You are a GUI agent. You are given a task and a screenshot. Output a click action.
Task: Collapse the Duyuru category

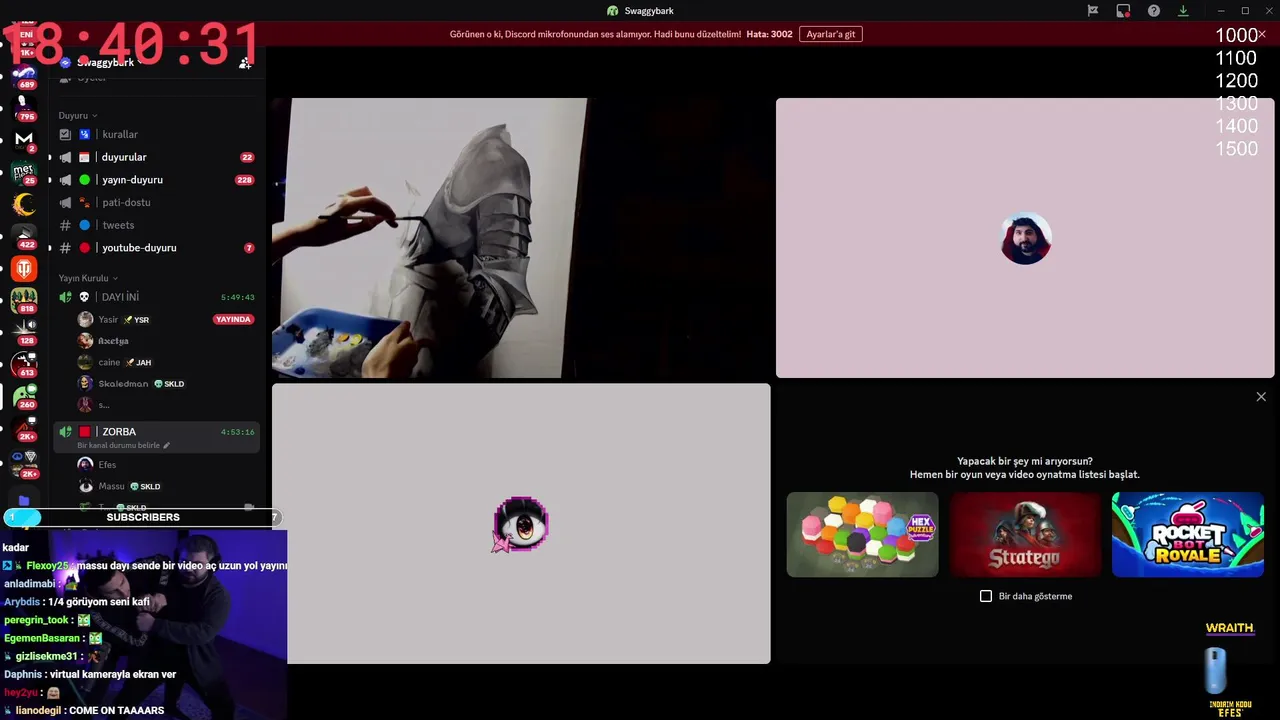click(78, 115)
